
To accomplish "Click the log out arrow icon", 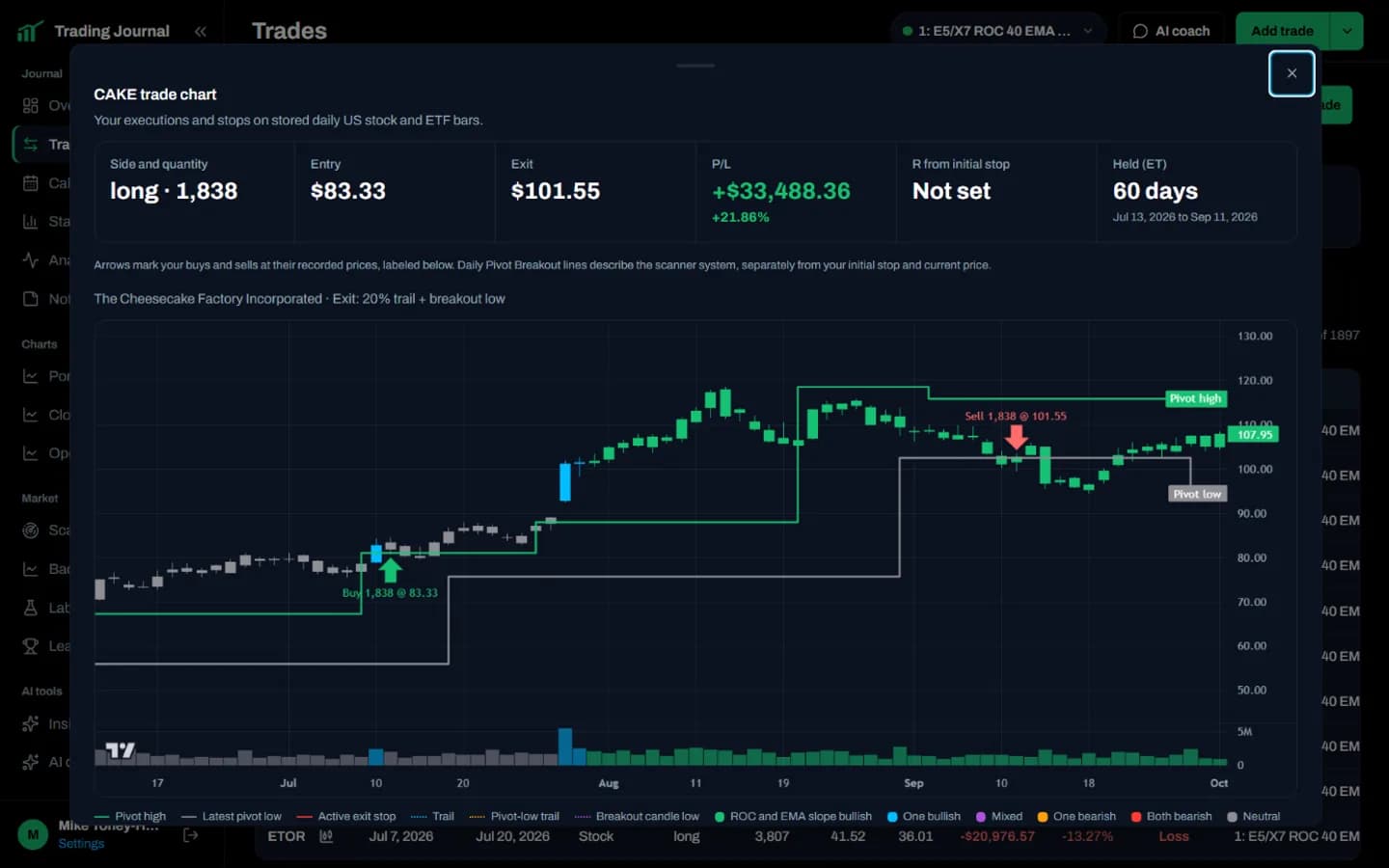I will pos(191,835).
